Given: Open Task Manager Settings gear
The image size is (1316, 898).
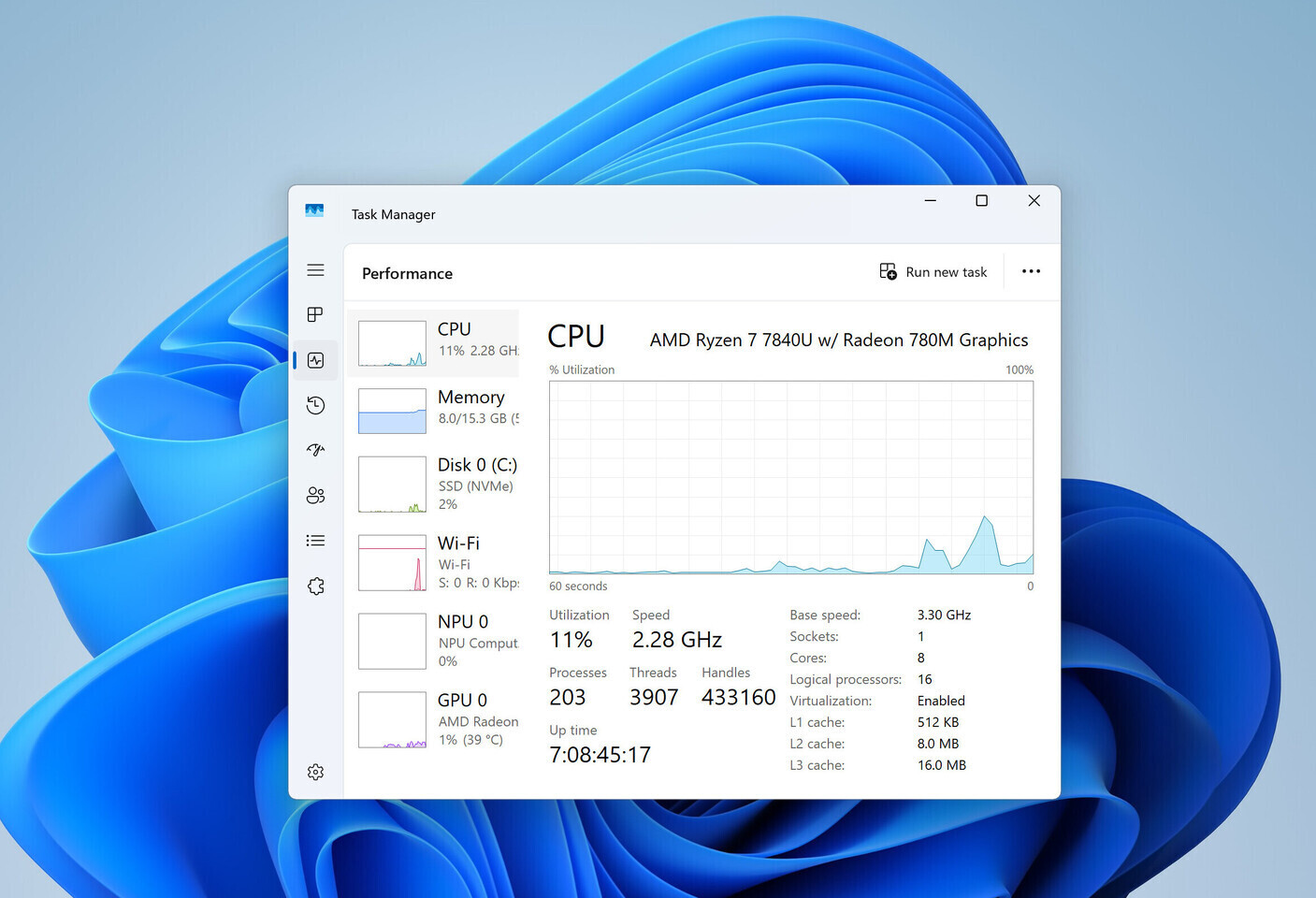Looking at the screenshot, I should pyautogui.click(x=315, y=772).
